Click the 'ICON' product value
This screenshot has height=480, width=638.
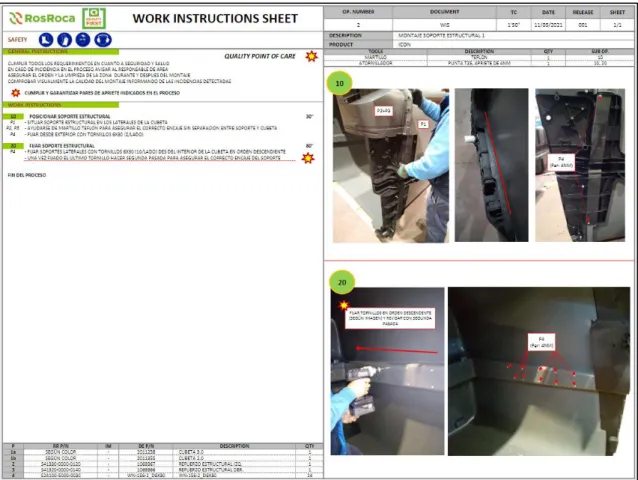click(404, 44)
